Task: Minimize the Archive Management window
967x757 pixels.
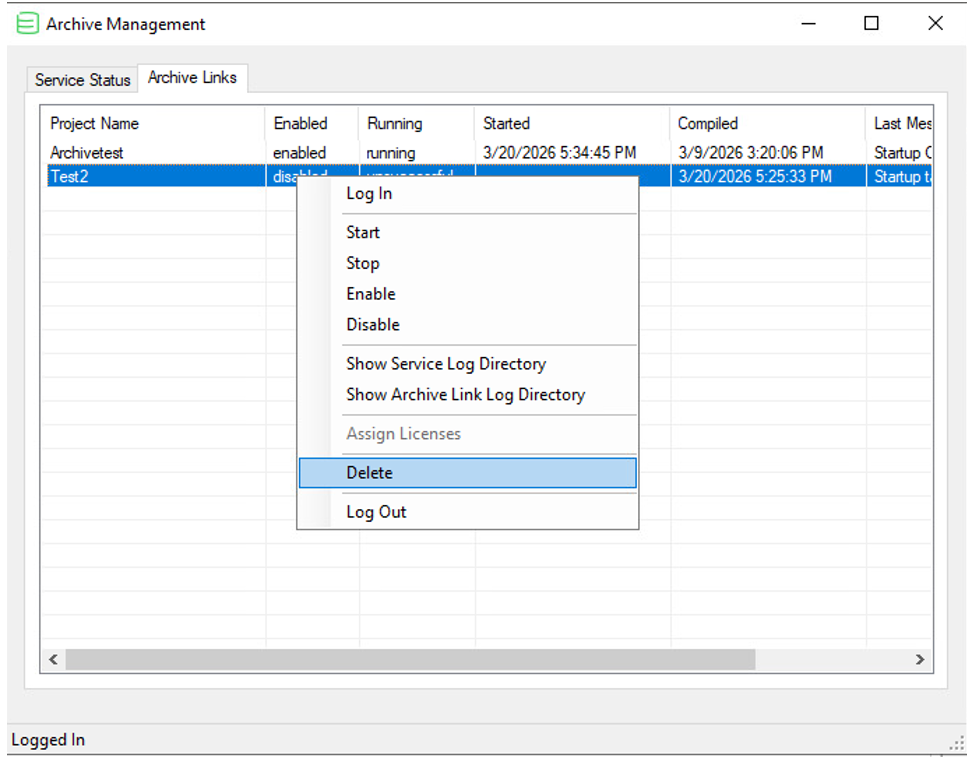Action: (x=809, y=24)
